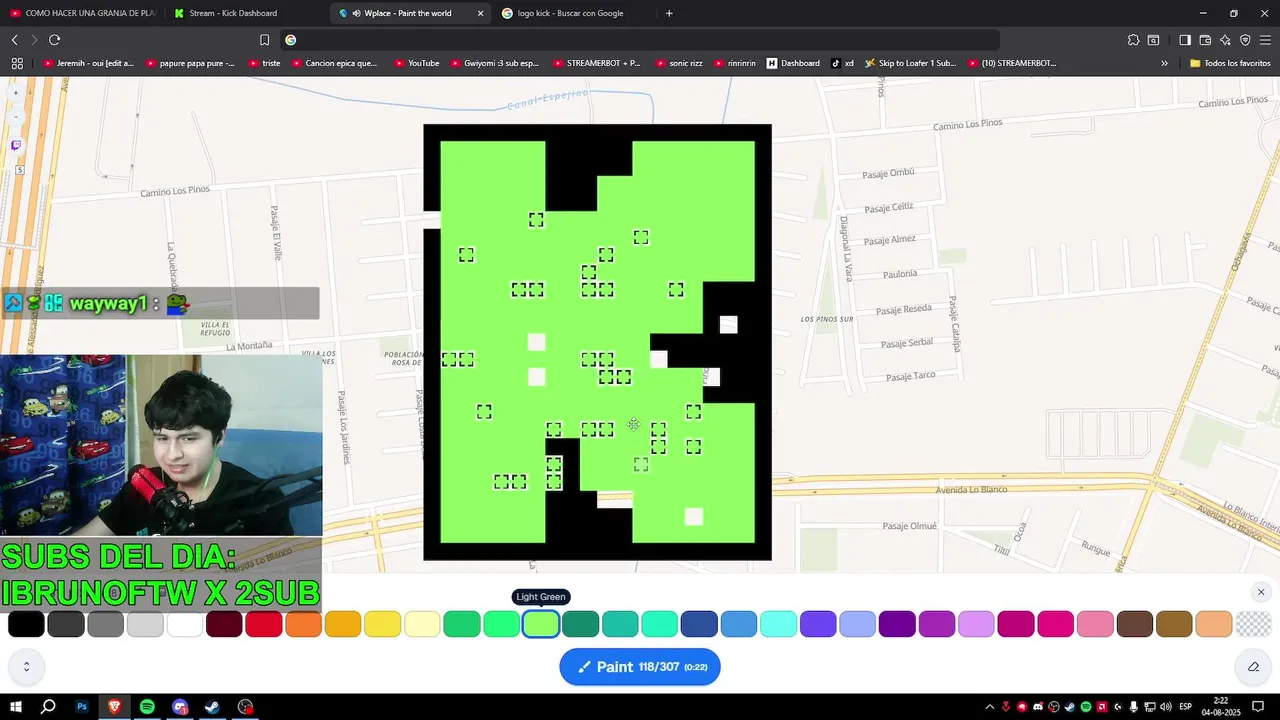Viewport: 1280px width, 720px height.
Task: Open the apps grid in bookmarks bar
Action: (x=17, y=63)
